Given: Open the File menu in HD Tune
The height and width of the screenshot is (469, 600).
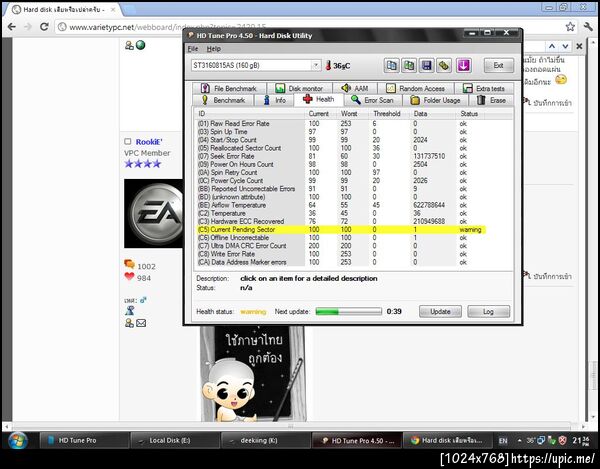Looking at the screenshot, I should [193, 49].
